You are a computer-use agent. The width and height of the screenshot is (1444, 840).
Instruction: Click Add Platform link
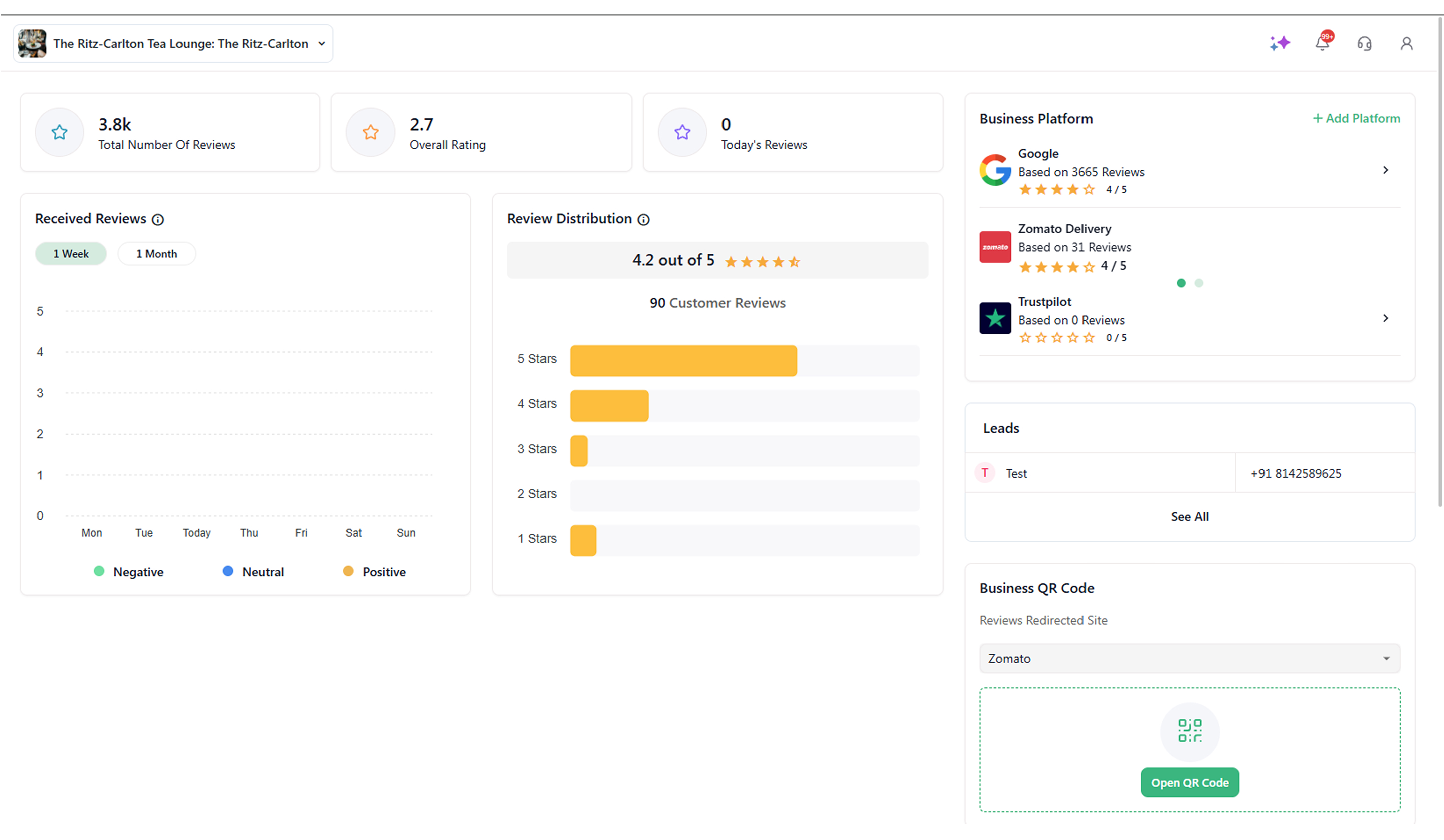[x=1356, y=119]
